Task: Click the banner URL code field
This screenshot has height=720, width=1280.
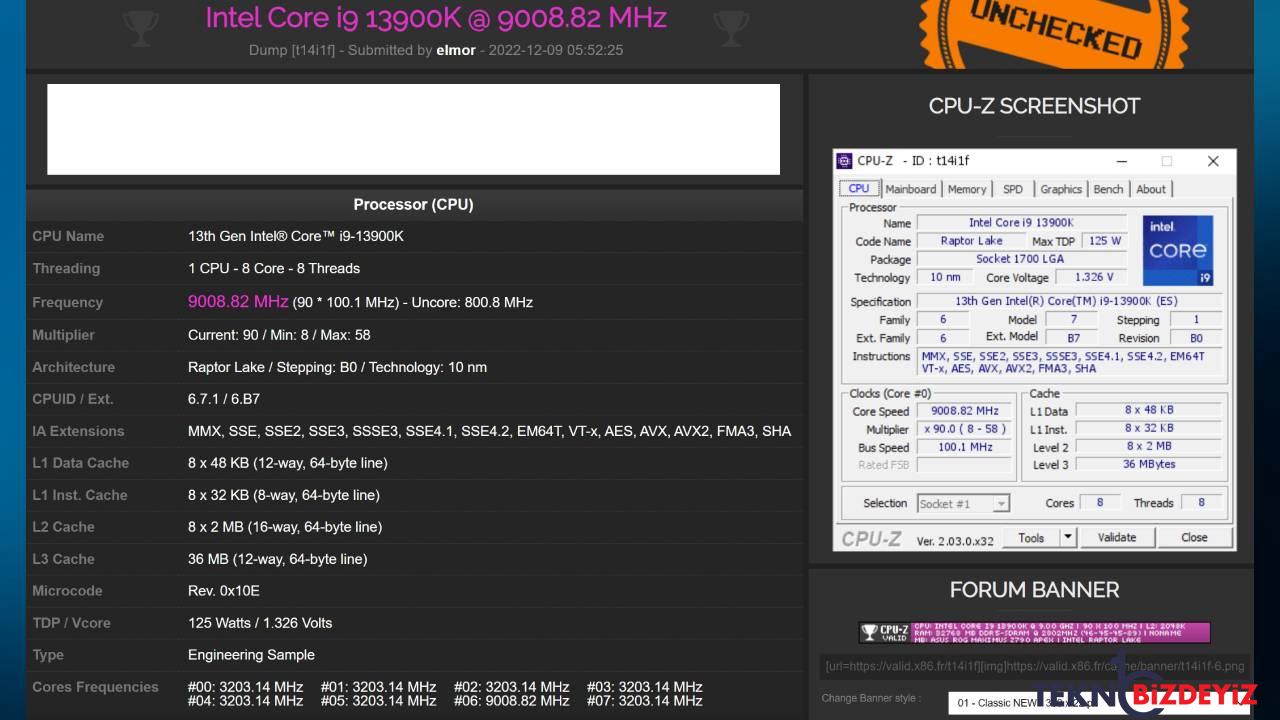Action: coord(1035,666)
